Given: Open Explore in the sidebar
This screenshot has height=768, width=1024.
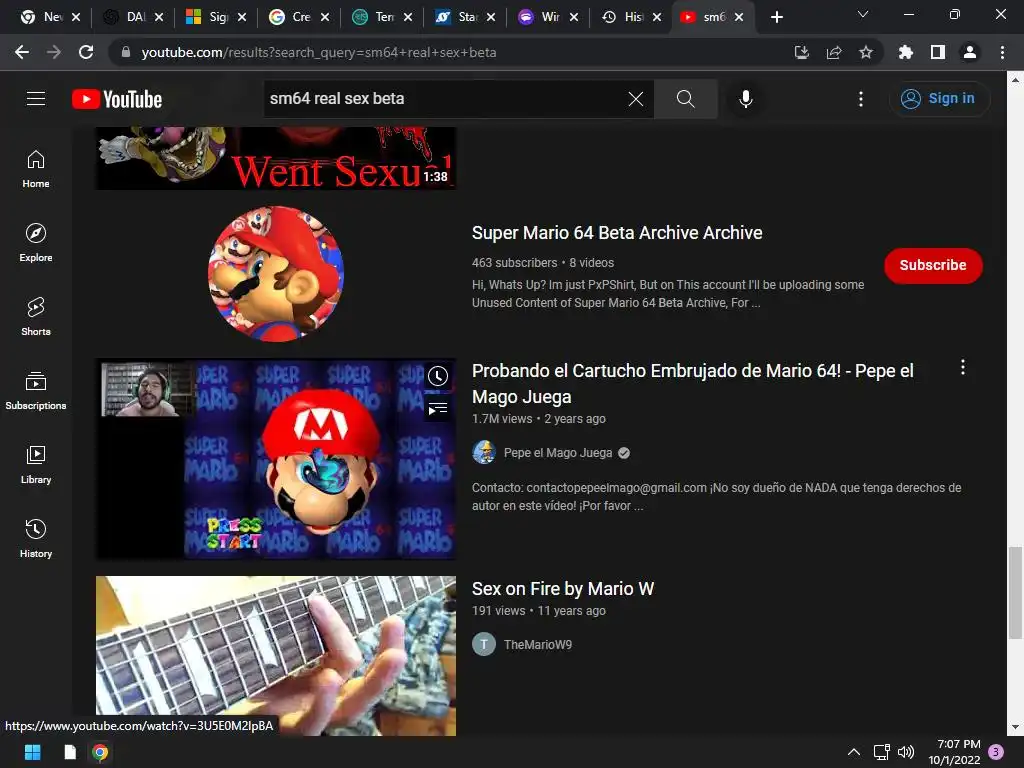Looking at the screenshot, I should pyautogui.click(x=36, y=242).
